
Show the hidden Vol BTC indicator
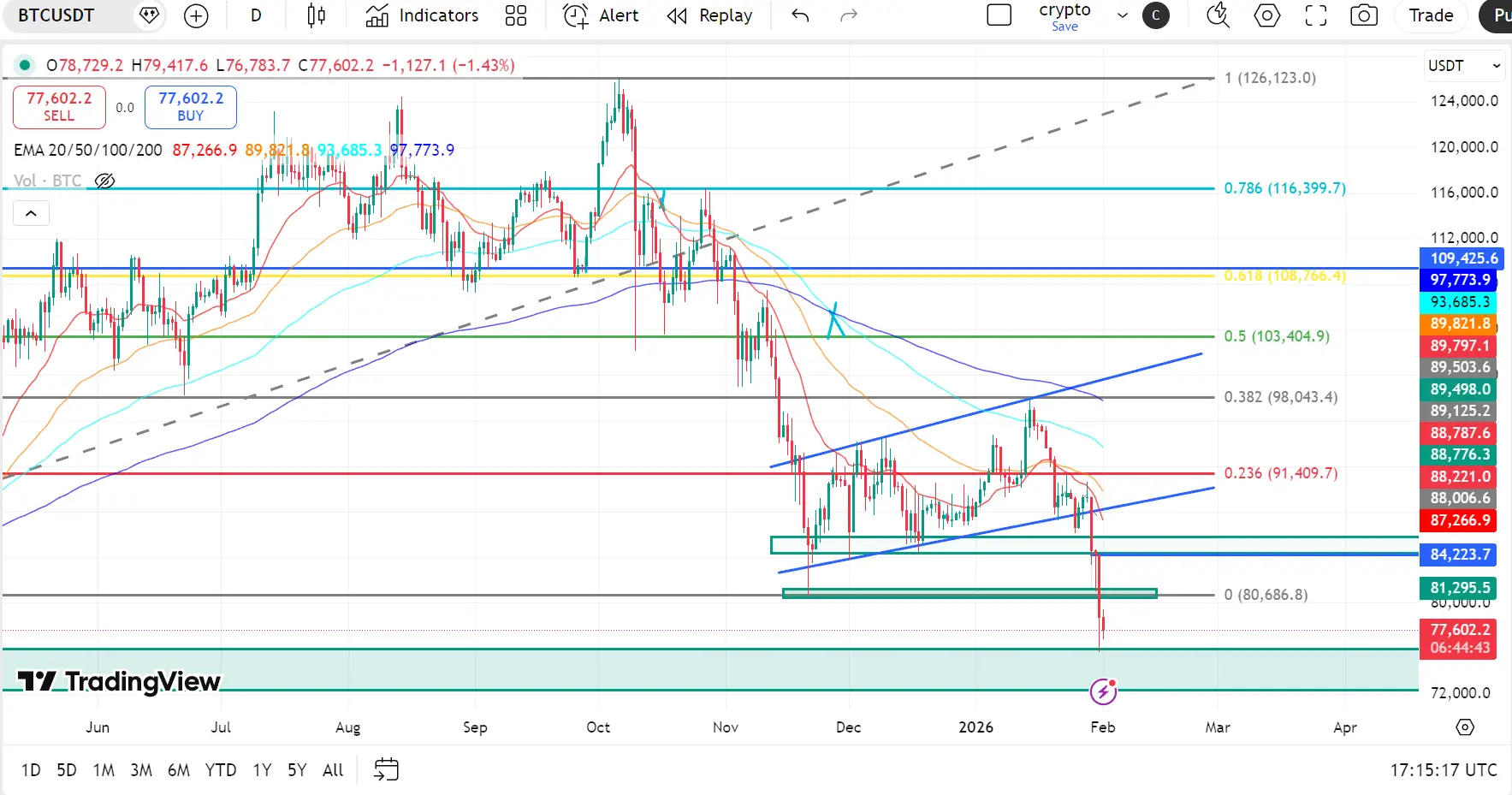[104, 181]
